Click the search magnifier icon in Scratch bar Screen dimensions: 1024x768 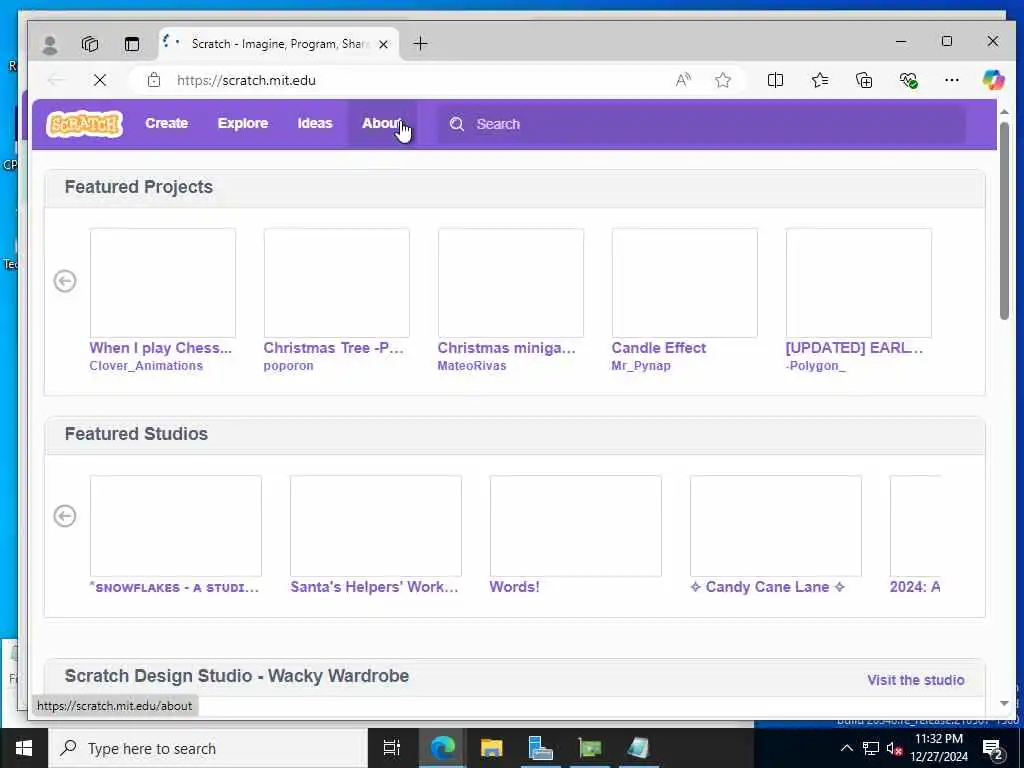(x=456, y=124)
